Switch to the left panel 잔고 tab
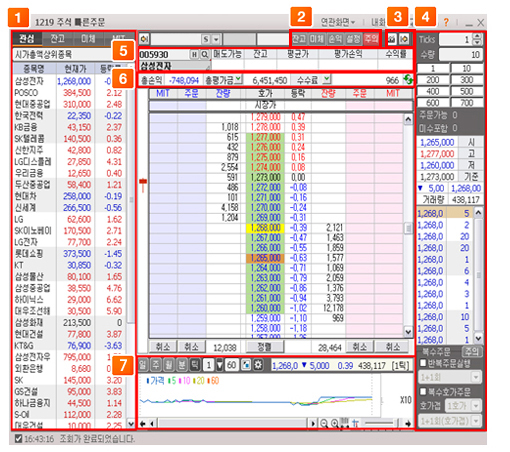The width and height of the screenshot is (510, 452). click(58, 39)
